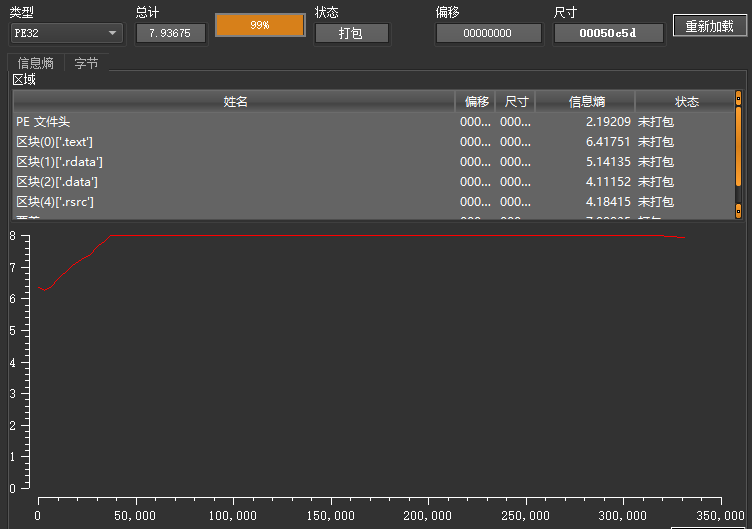
Task: Select the 区块(0)['.text'] row
Action: [374, 142]
